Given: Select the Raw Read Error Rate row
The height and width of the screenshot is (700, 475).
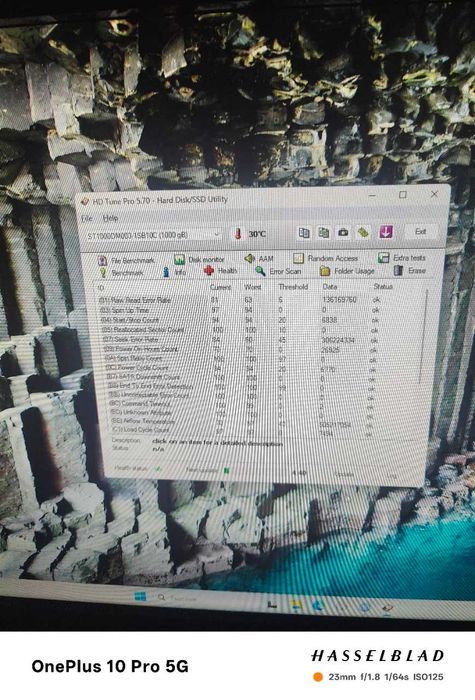Looking at the screenshot, I should 239,300.
